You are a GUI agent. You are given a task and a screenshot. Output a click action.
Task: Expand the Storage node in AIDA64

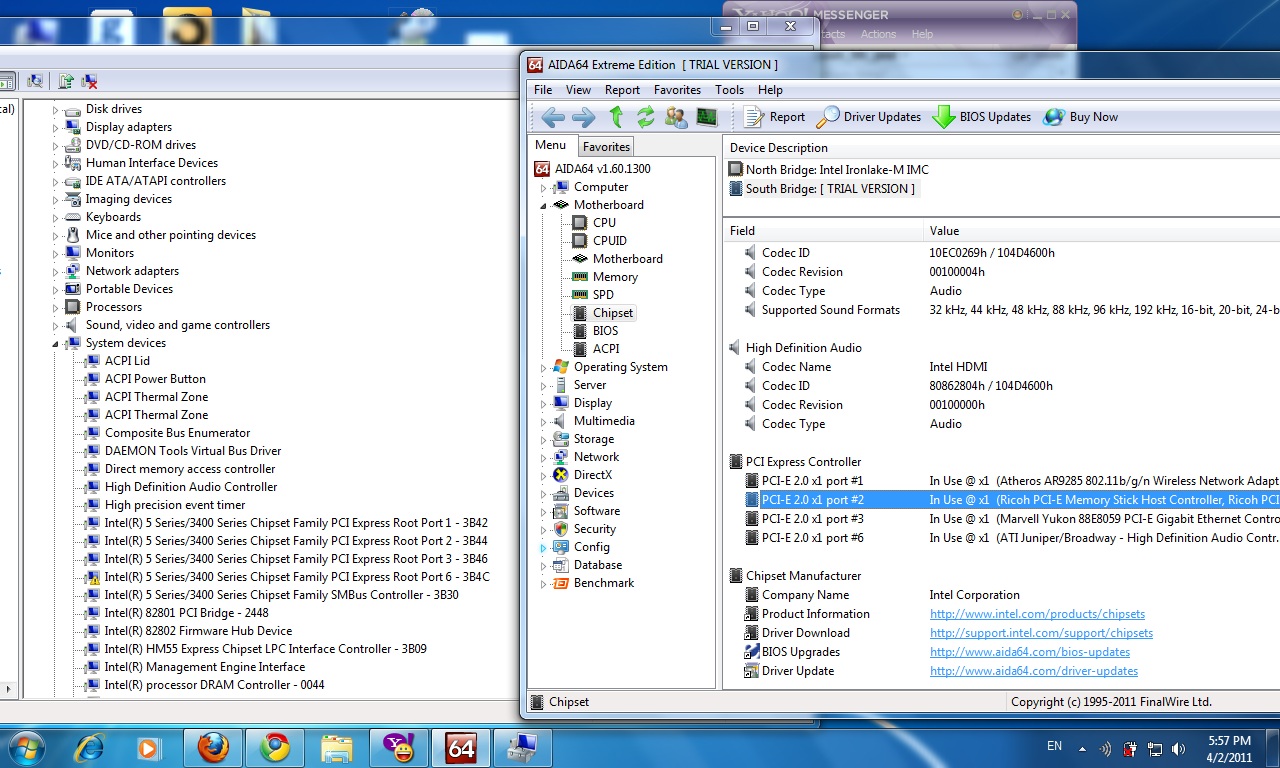544,439
